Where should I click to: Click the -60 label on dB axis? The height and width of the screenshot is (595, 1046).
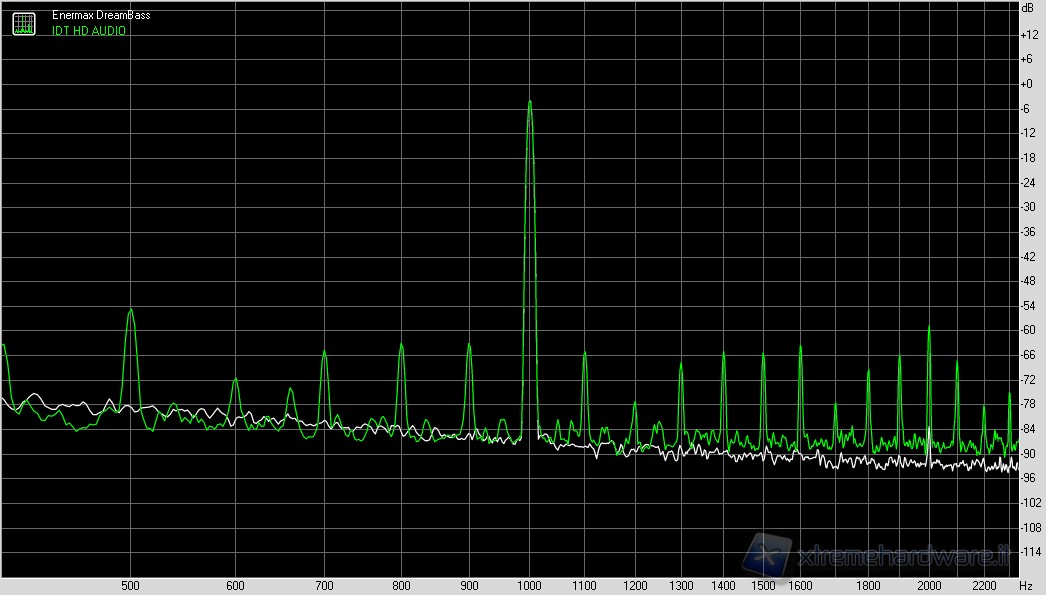(x=1027, y=330)
